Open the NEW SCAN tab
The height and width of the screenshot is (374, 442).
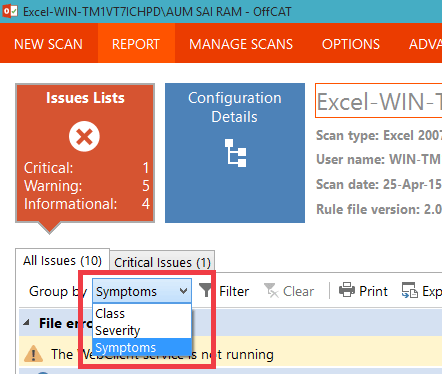coord(48,44)
